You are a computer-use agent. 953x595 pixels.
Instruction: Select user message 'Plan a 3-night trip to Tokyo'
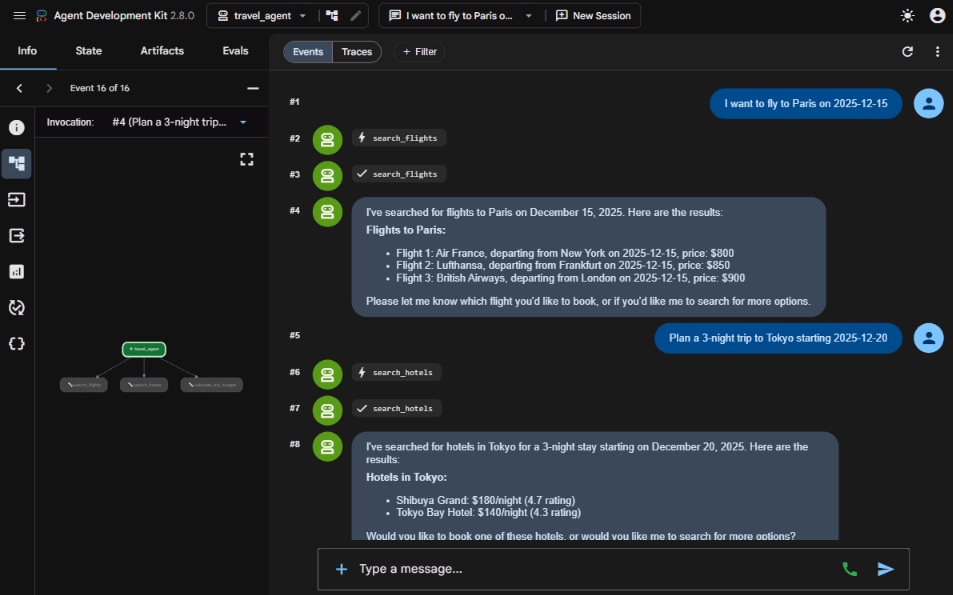coord(778,338)
